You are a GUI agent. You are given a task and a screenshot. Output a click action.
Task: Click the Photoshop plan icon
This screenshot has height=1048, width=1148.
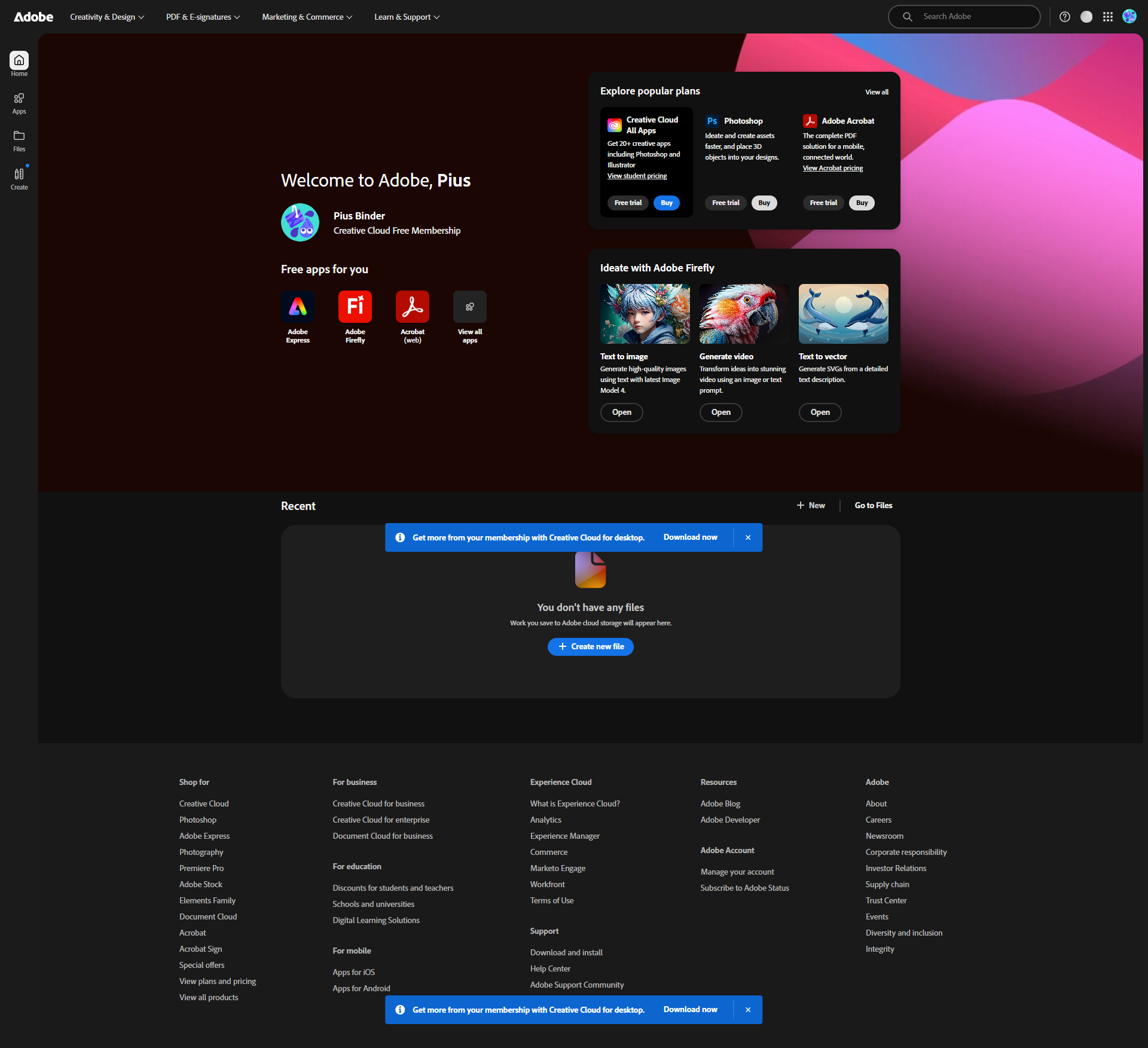tap(712, 121)
